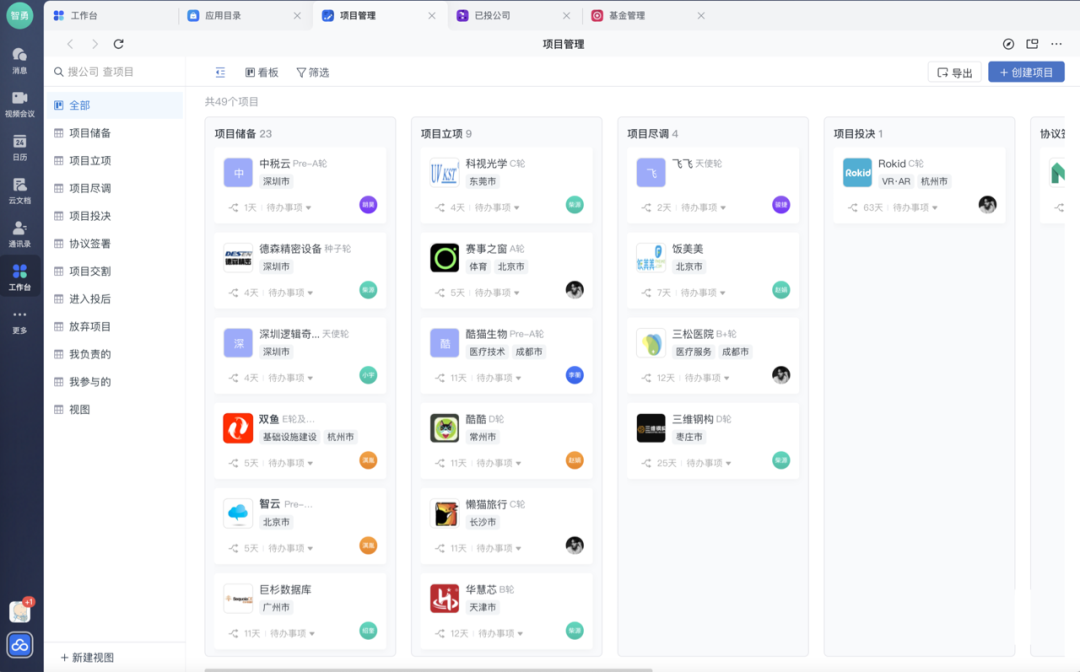Toggle the list view icon beside 看板

click(221, 71)
